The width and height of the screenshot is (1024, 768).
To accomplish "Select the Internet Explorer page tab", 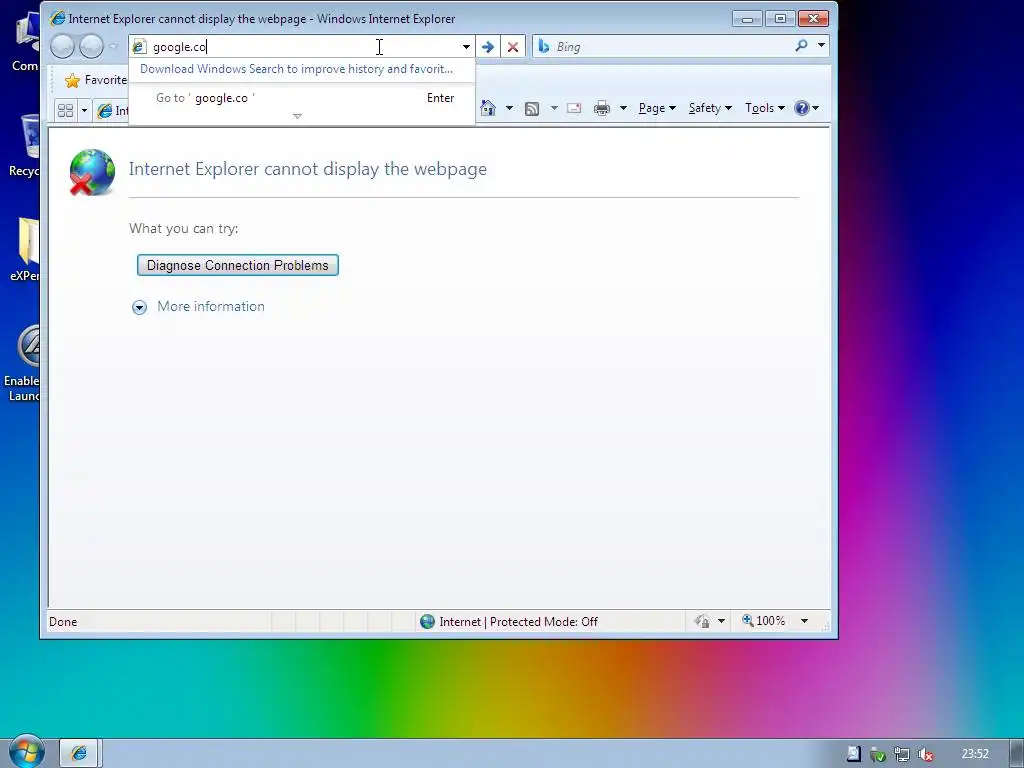I will click(x=112, y=110).
